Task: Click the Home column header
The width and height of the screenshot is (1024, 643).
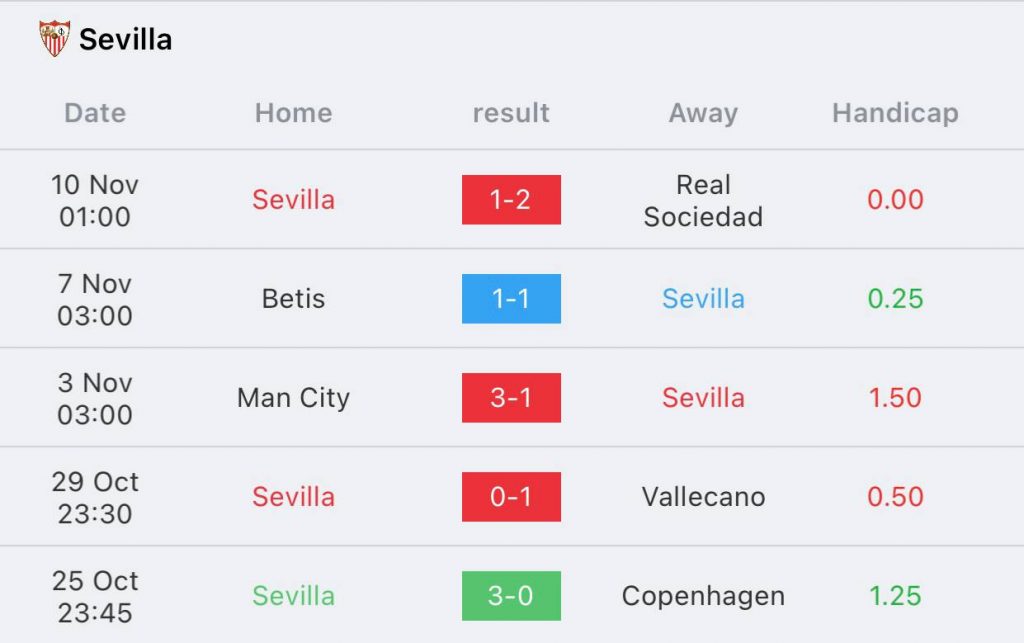Action: (x=293, y=113)
